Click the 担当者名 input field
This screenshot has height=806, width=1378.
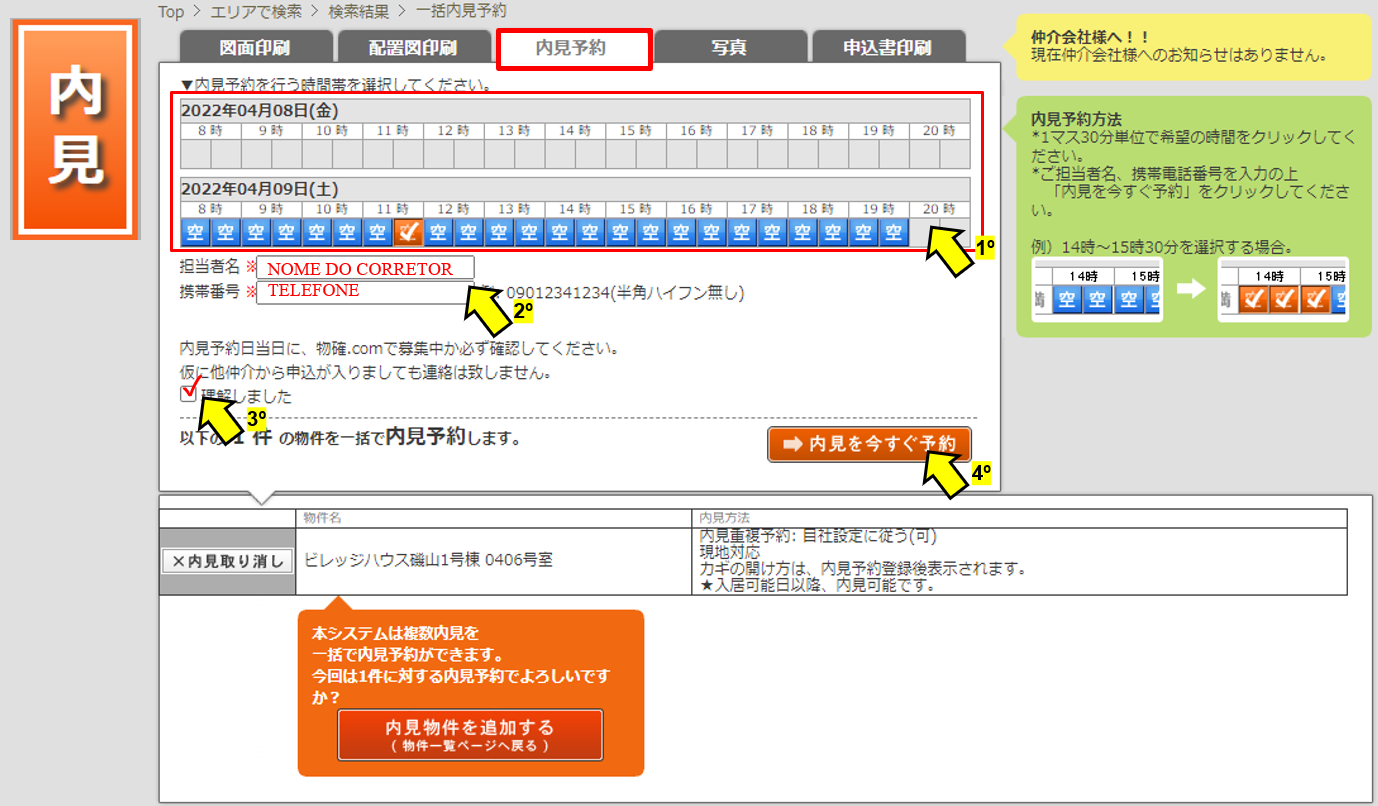(x=365, y=268)
